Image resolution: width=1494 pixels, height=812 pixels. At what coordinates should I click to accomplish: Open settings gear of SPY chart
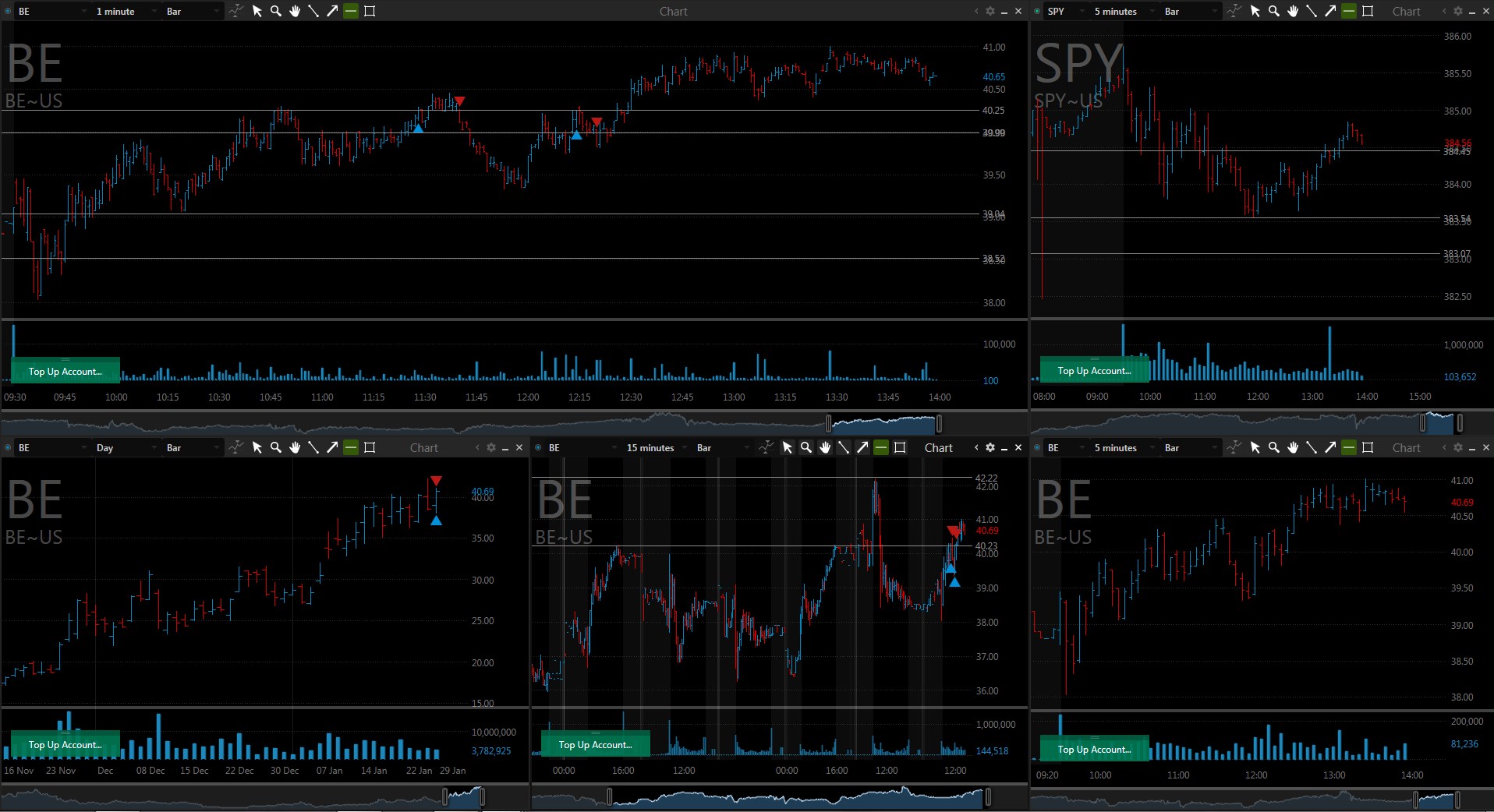pyautogui.click(x=1458, y=11)
